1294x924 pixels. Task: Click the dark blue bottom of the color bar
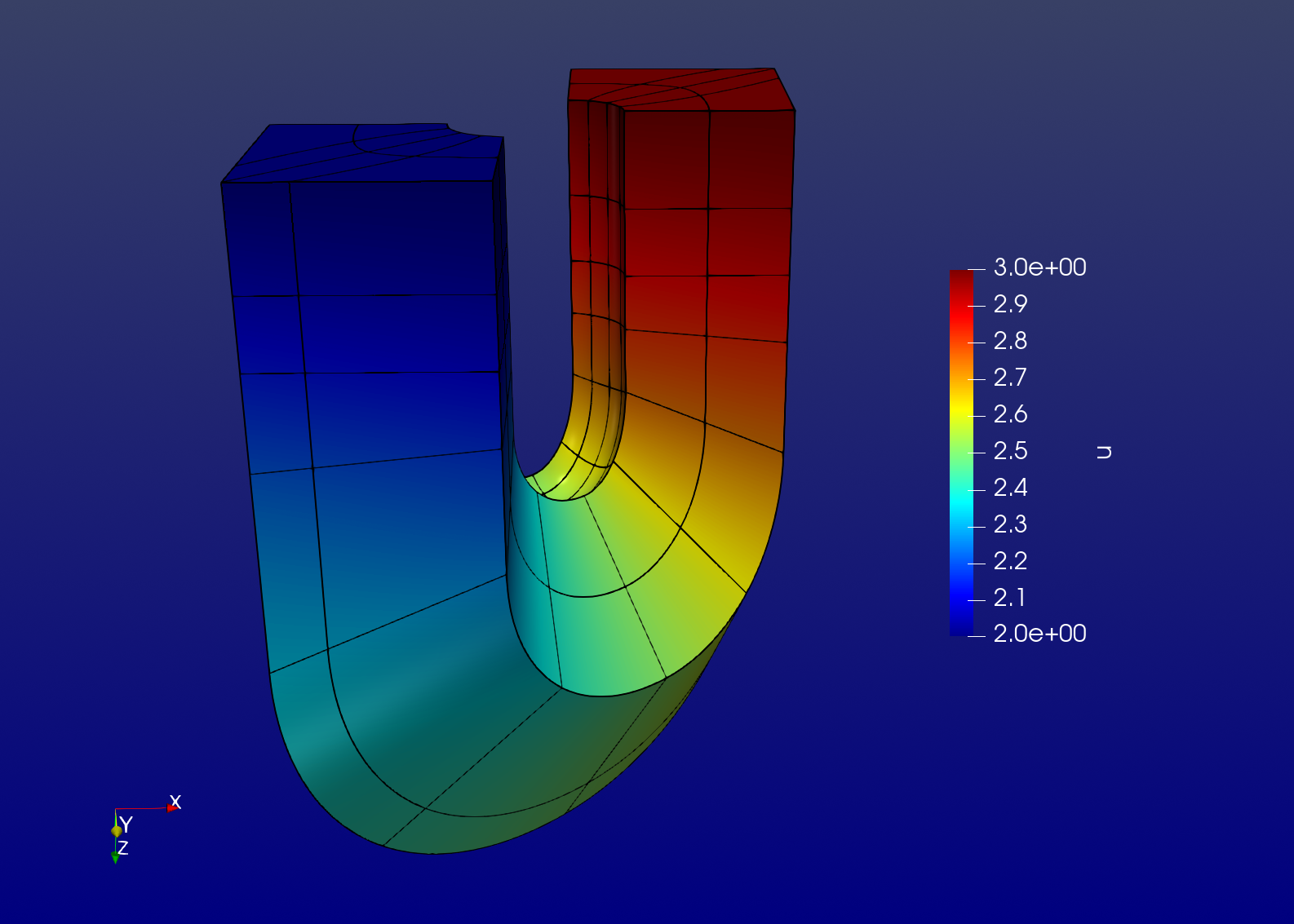pyautogui.click(x=961, y=628)
